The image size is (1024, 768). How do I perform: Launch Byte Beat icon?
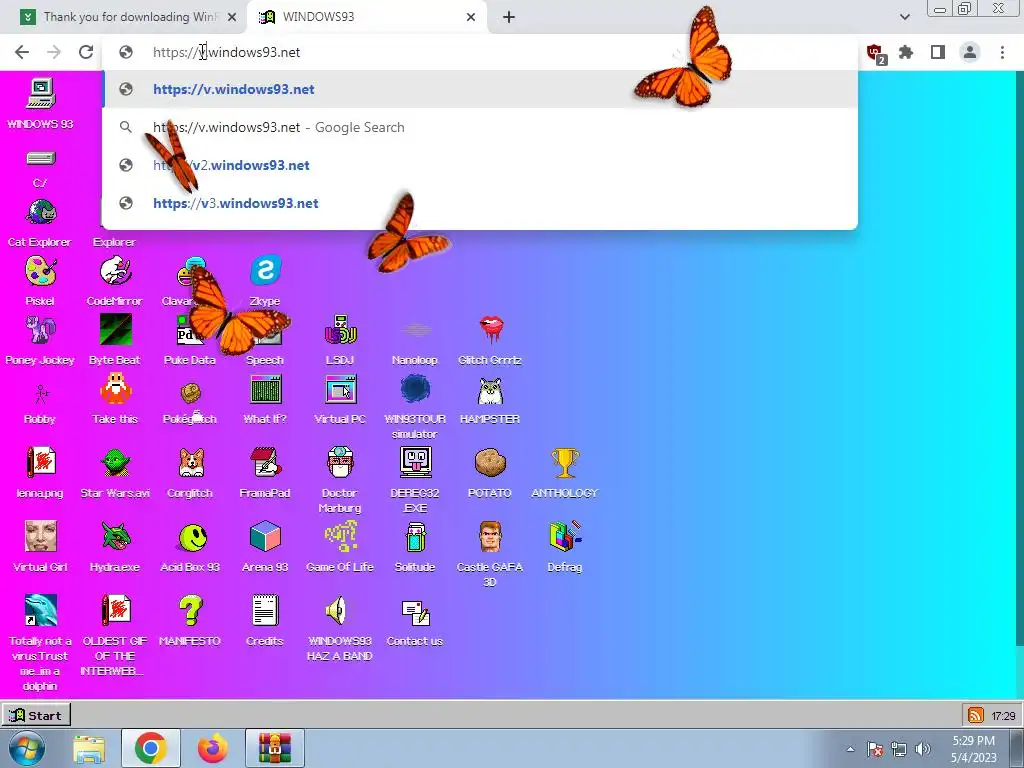115,329
